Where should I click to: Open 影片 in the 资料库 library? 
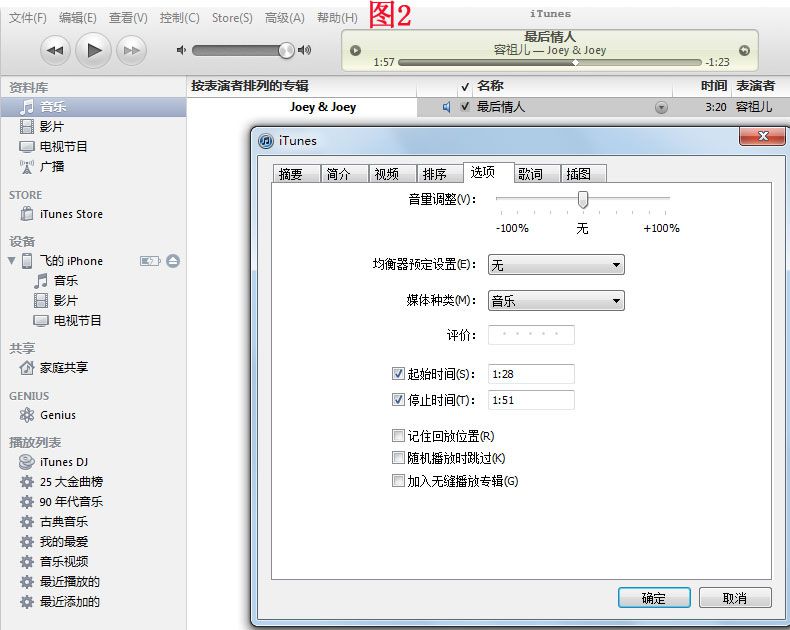click(x=52, y=127)
